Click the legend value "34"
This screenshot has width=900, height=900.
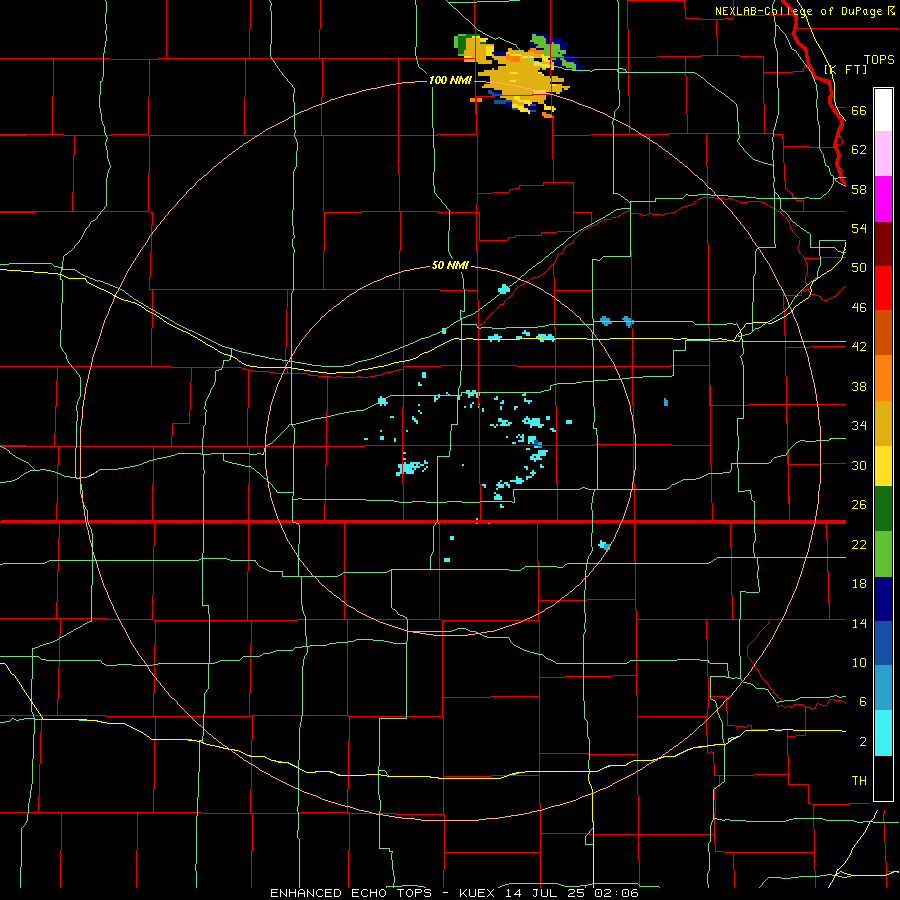pos(859,426)
